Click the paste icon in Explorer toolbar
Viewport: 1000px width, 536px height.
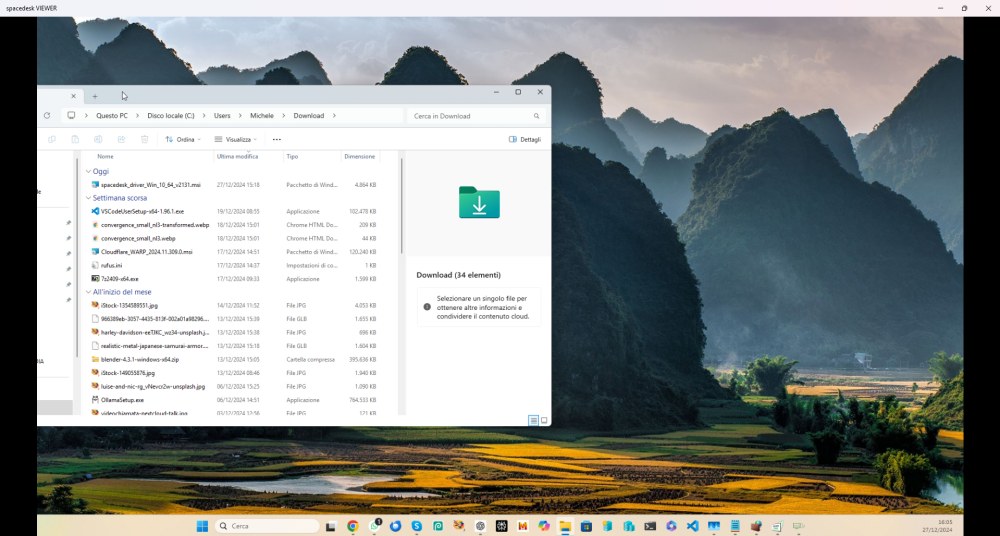pos(75,140)
